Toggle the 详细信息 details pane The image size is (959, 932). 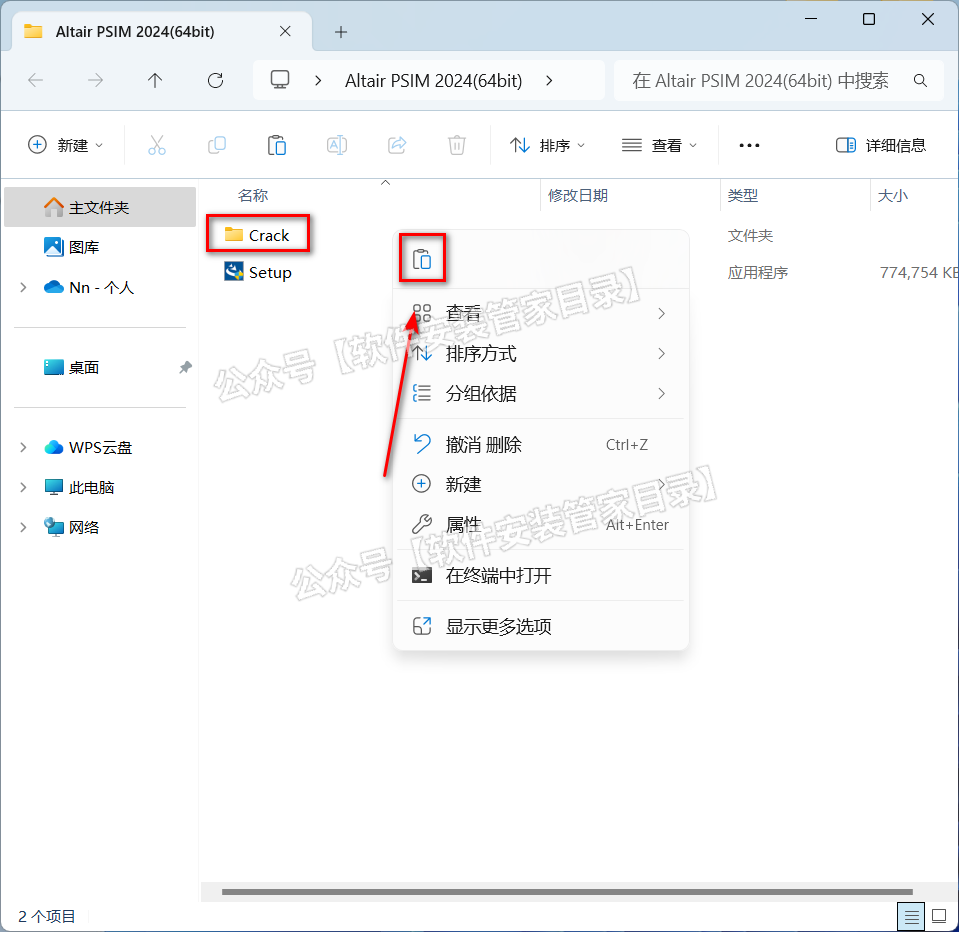[881, 146]
